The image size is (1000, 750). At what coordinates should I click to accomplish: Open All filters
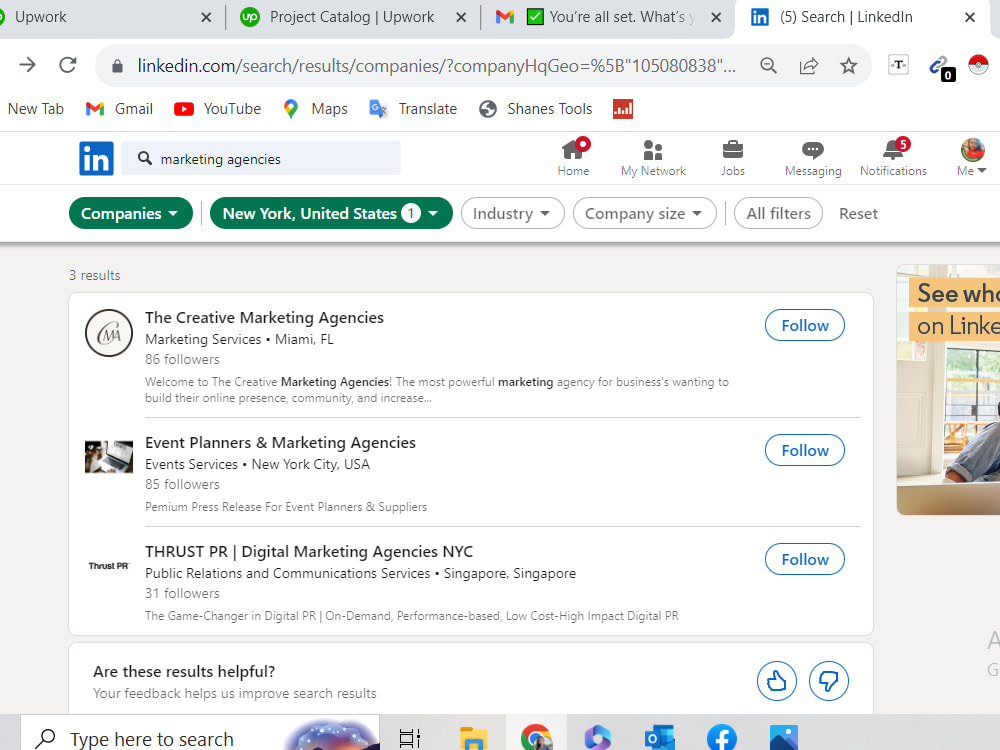[x=778, y=213]
